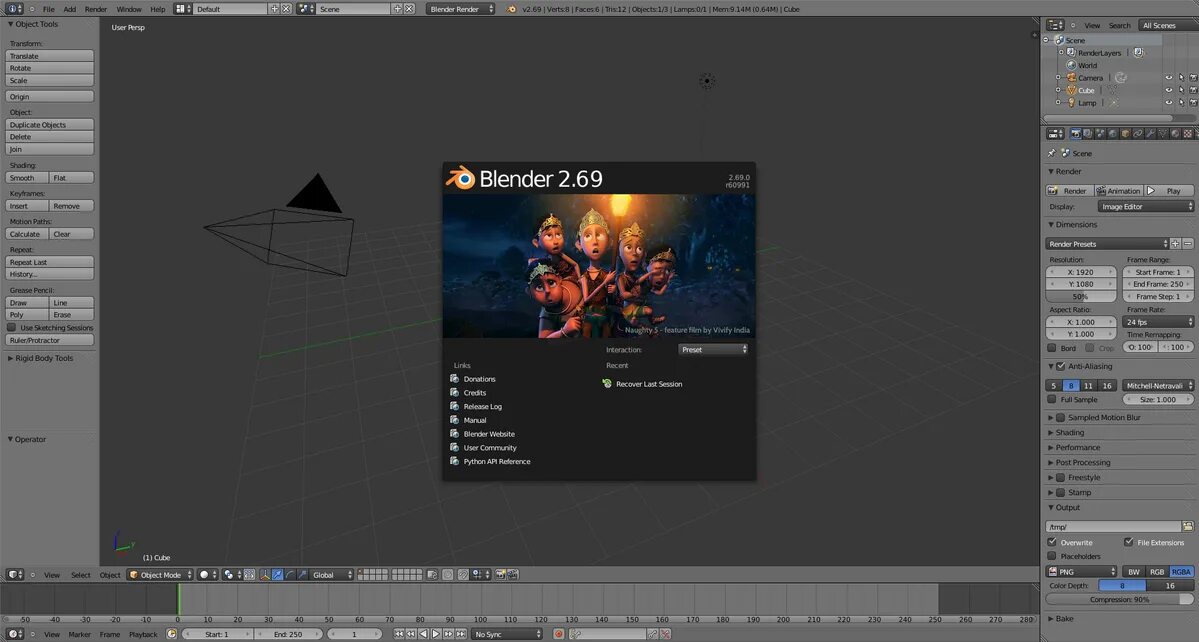Screen dimensions: 1199x642
Task: Enable the Bord border render checkbox
Action: tap(1052, 348)
